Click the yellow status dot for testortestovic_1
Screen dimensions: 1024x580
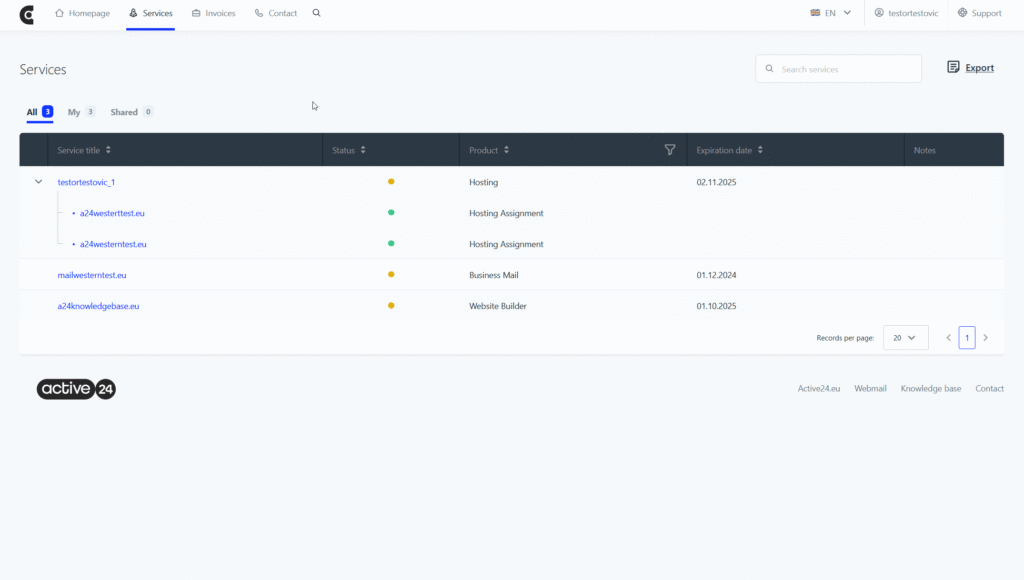click(391, 182)
